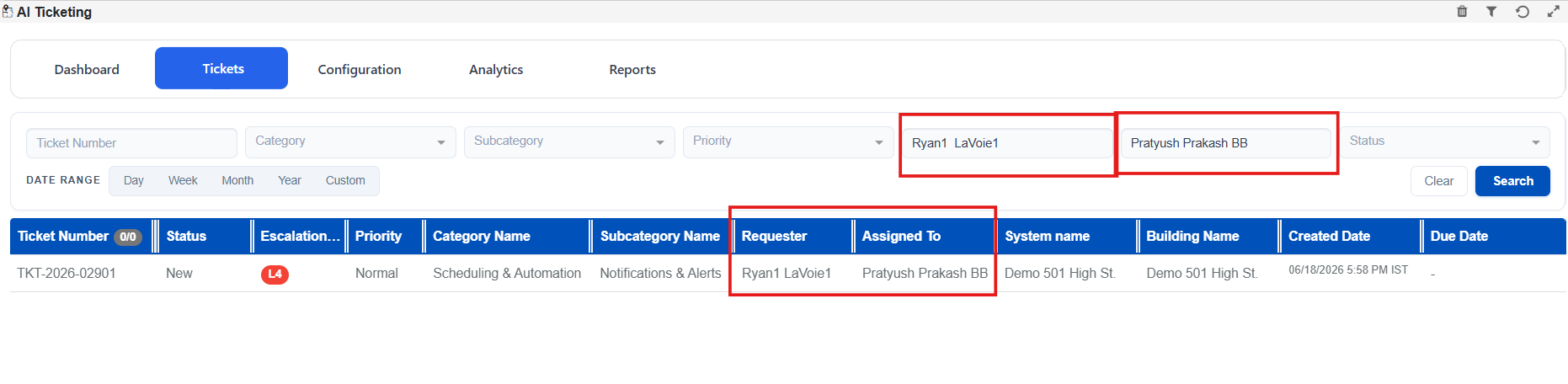Screen dimensions: 1568x384
Task: Sort by Ticket Number column header
Action: (x=63, y=237)
